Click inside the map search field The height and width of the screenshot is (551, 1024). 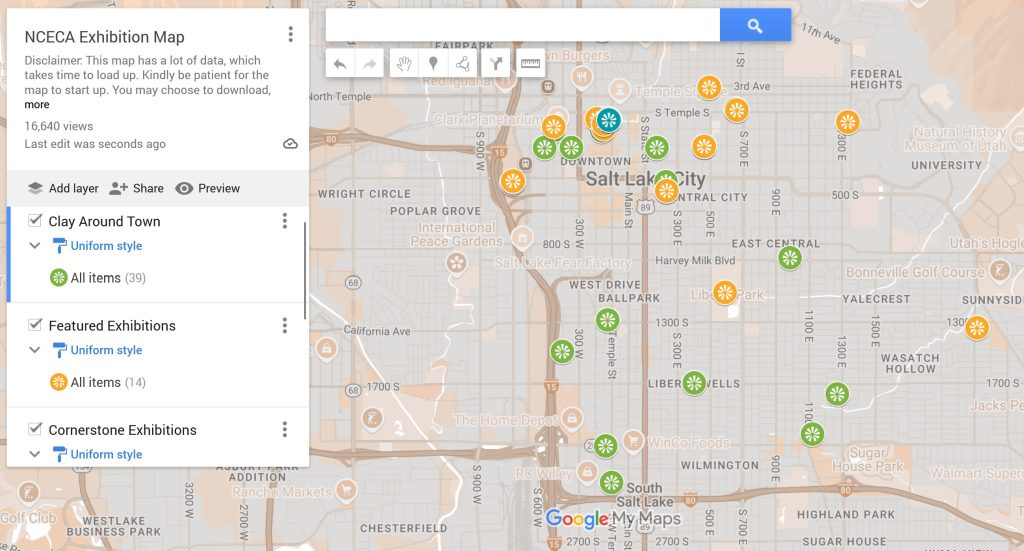[x=522, y=26]
